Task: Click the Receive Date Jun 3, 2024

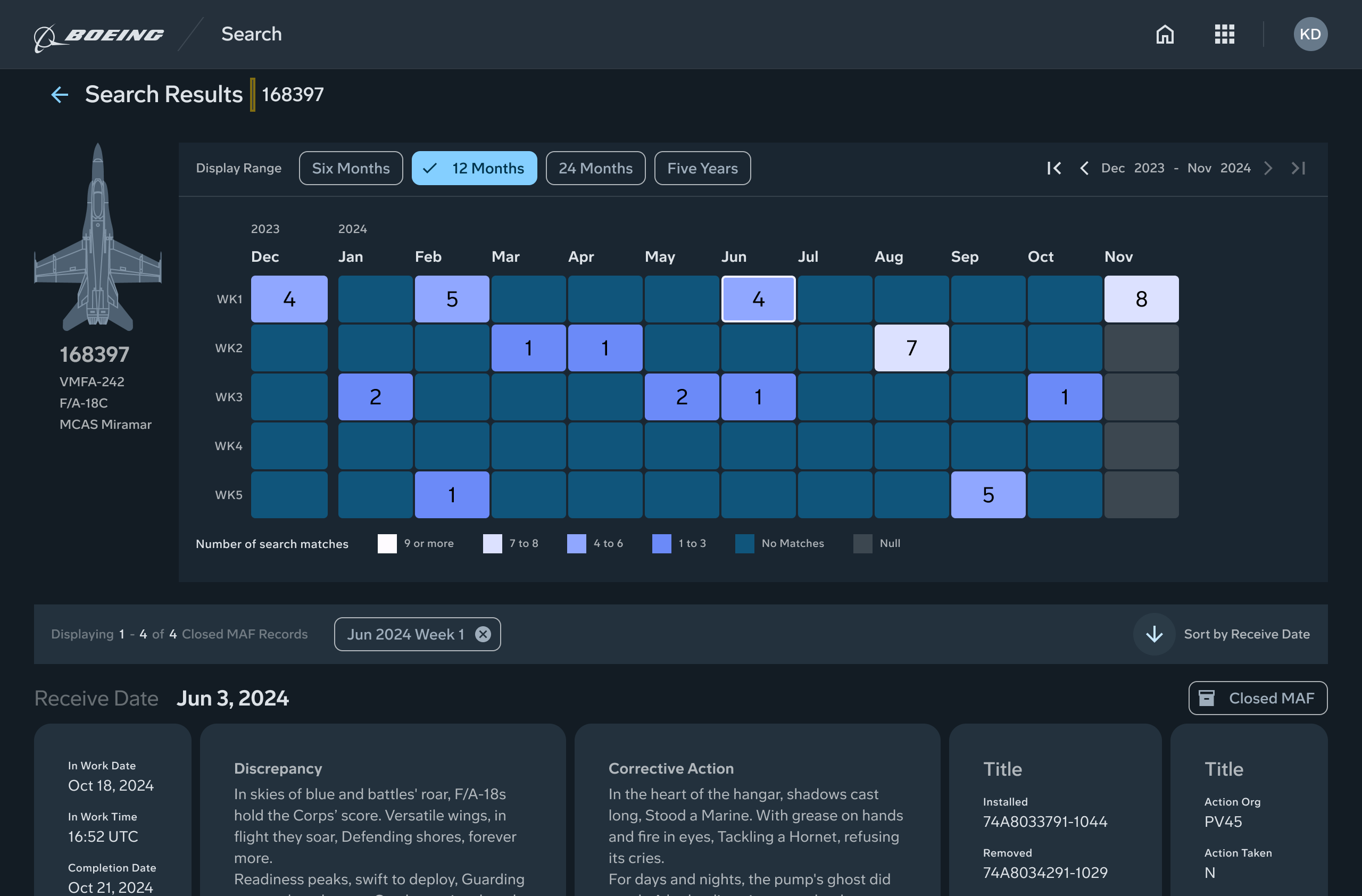Action: [x=233, y=698]
